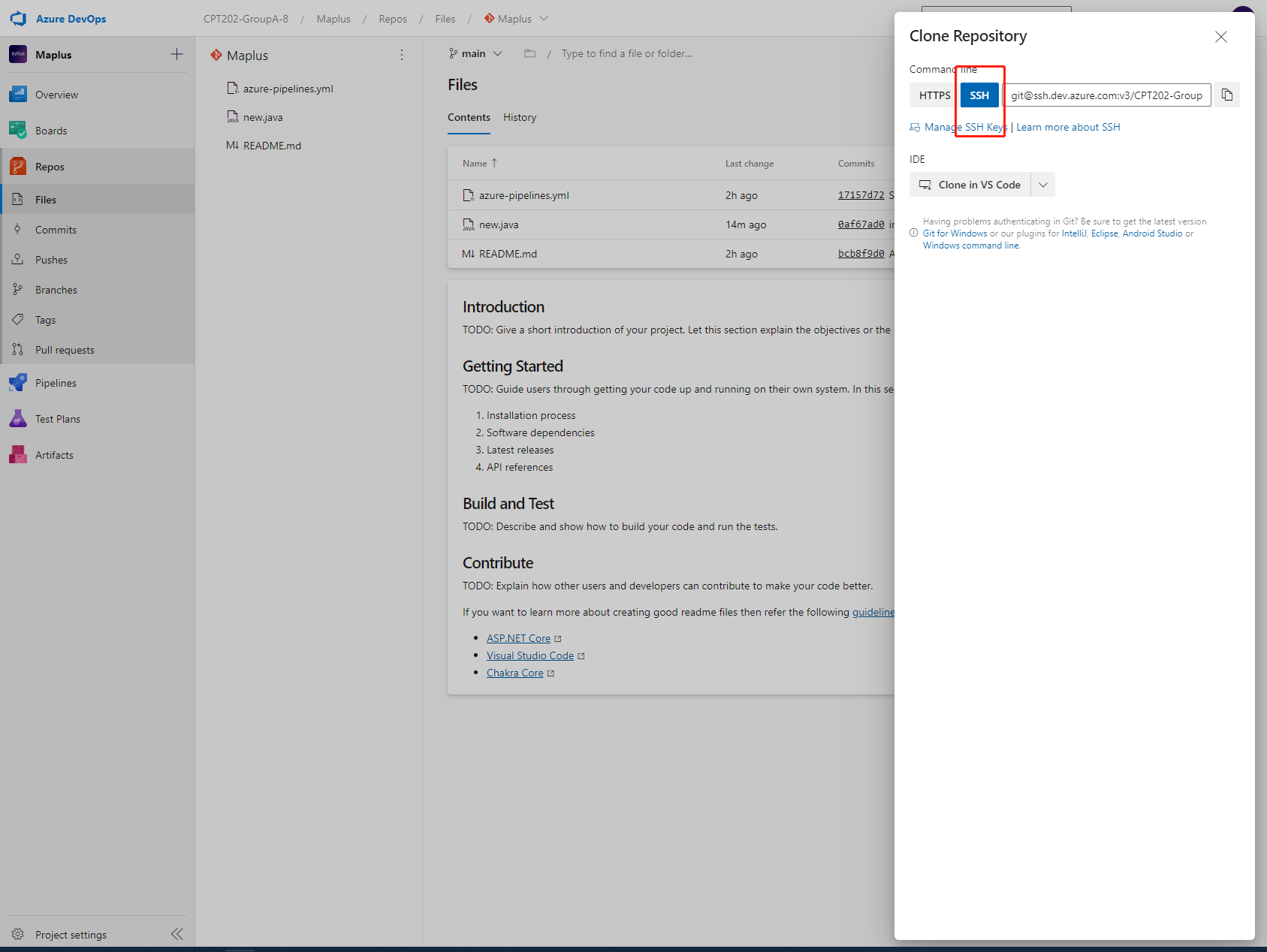
Task: Open Pull requests page
Action: [x=65, y=350]
